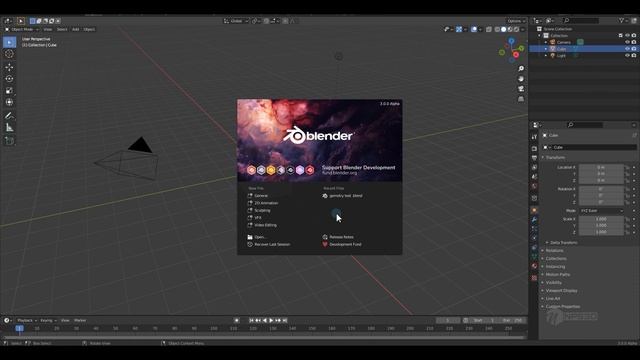Click the outliner filter funnel icon
This screenshot has width=640, height=360.
tap(622, 20)
